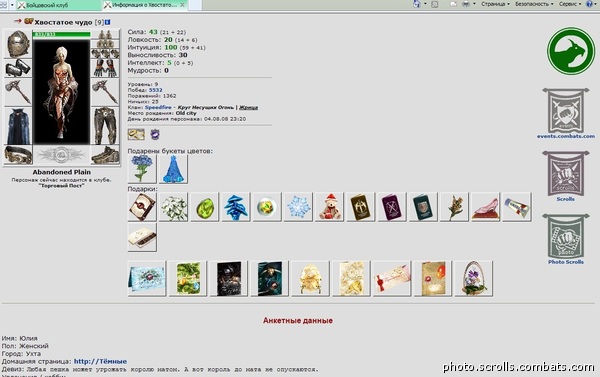This screenshot has height=377, width=600.
Task: Open the Сервис dropdown menu
Action: [x=570, y=4]
